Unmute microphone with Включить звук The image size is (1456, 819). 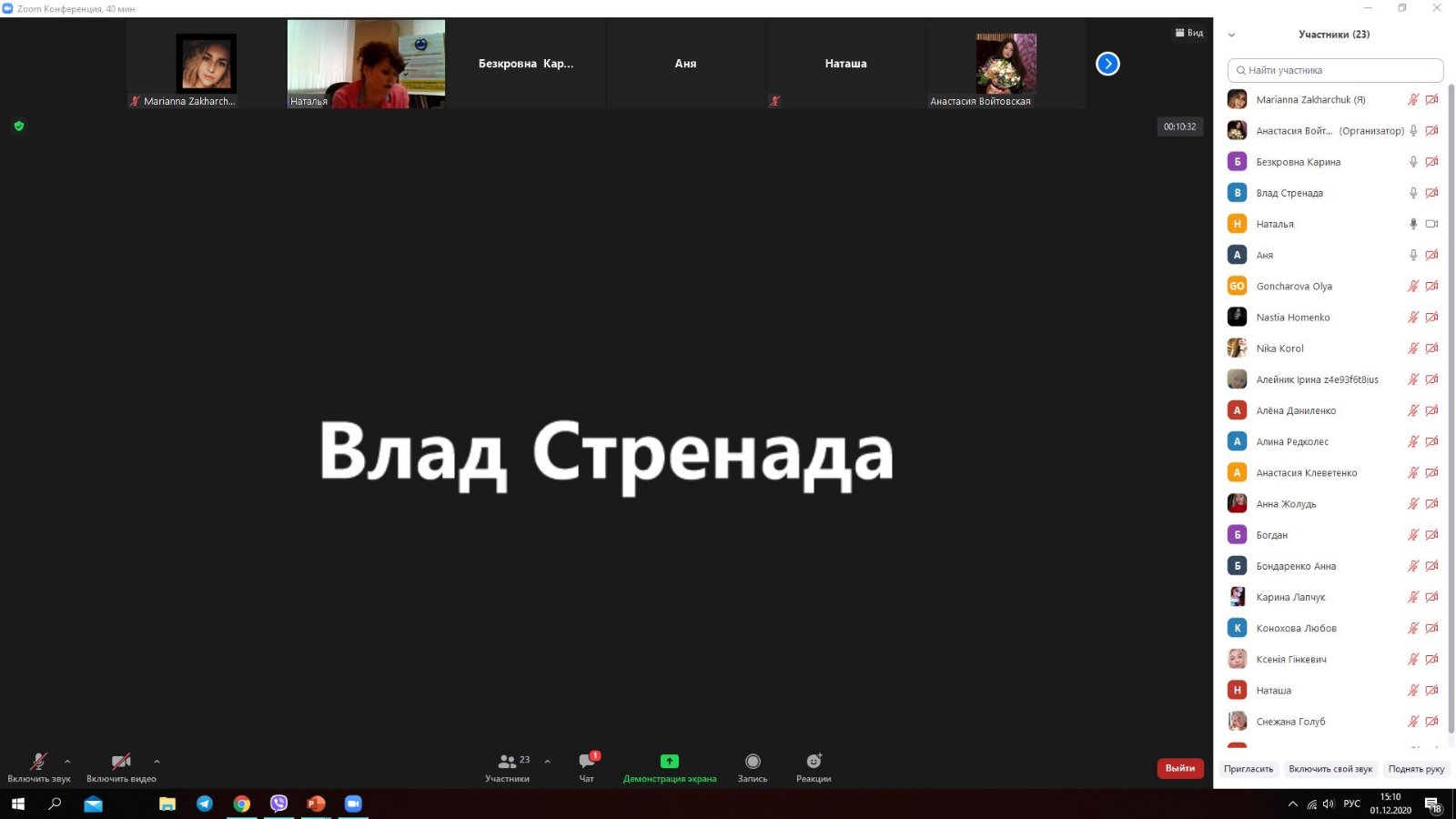point(38,763)
